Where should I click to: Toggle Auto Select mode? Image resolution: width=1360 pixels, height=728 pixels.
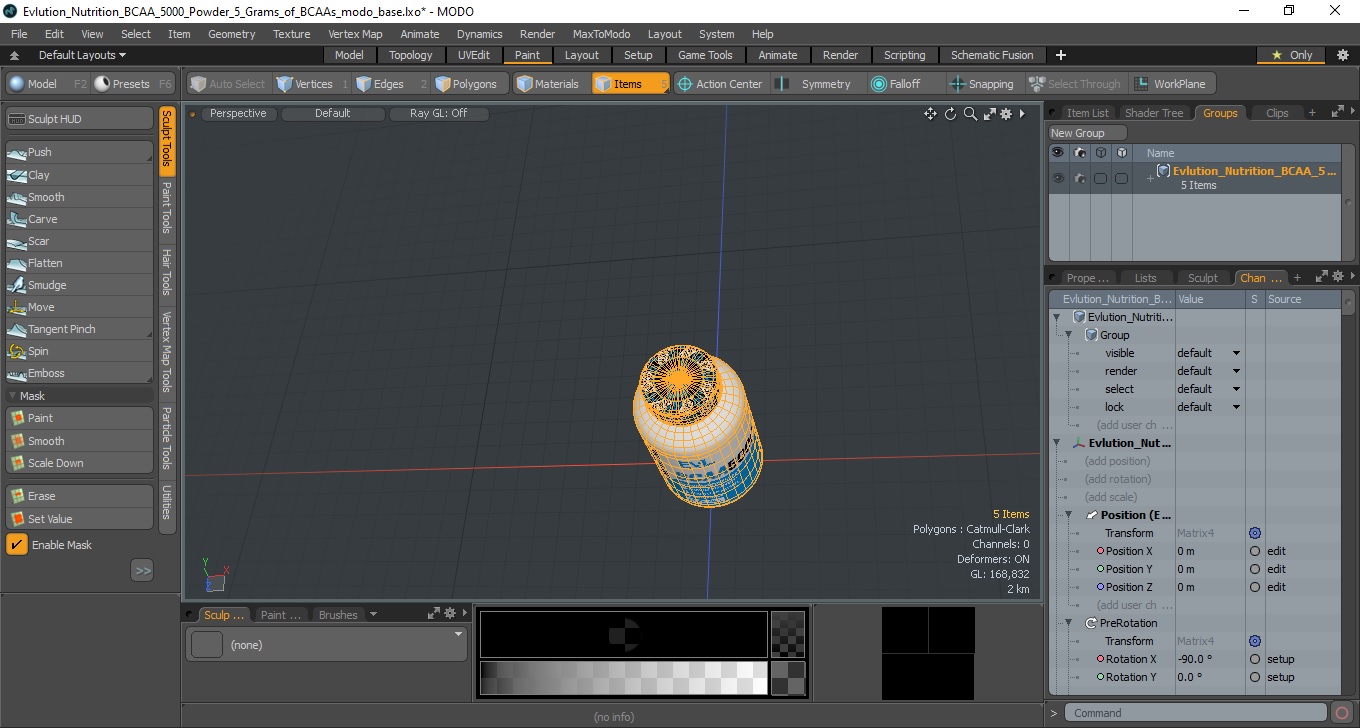pyautogui.click(x=229, y=84)
